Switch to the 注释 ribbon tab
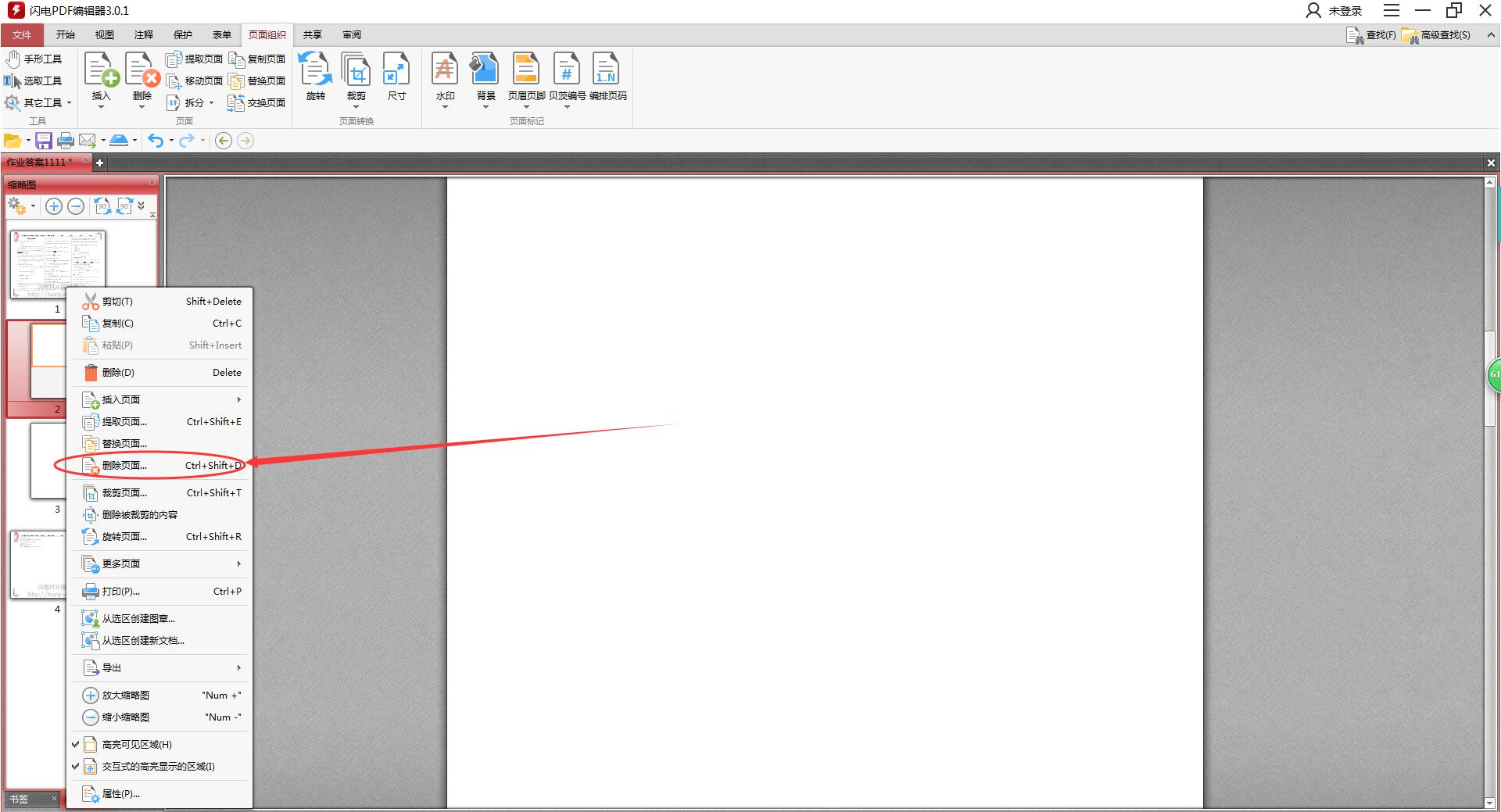The width and height of the screenshot is (1501, 812). [144, 35]
